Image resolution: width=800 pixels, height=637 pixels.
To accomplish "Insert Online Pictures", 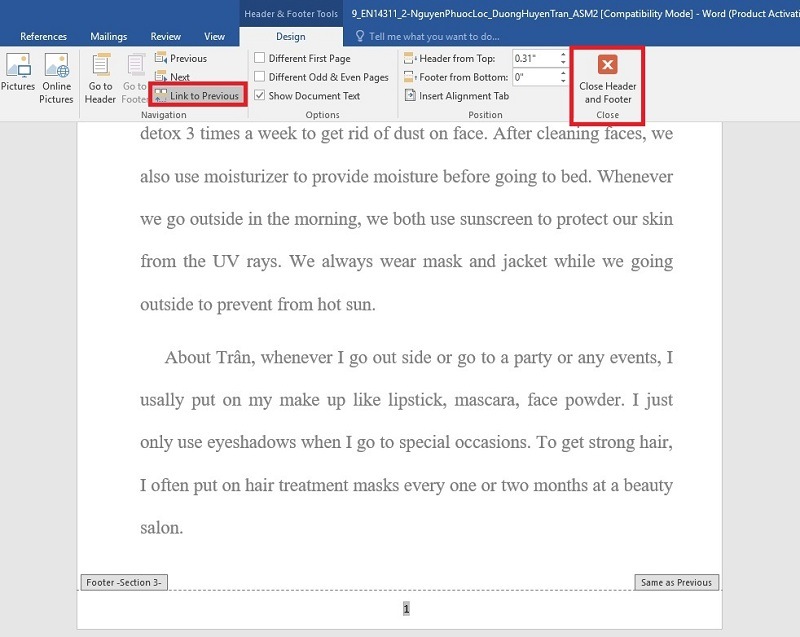I will pos(56,78).
